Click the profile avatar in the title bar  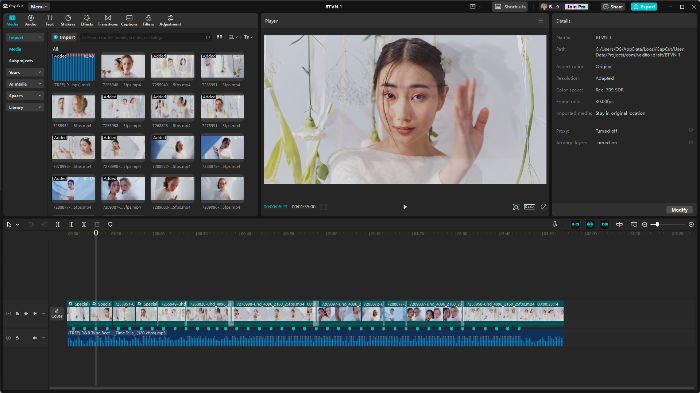click(x=544, y=7)
